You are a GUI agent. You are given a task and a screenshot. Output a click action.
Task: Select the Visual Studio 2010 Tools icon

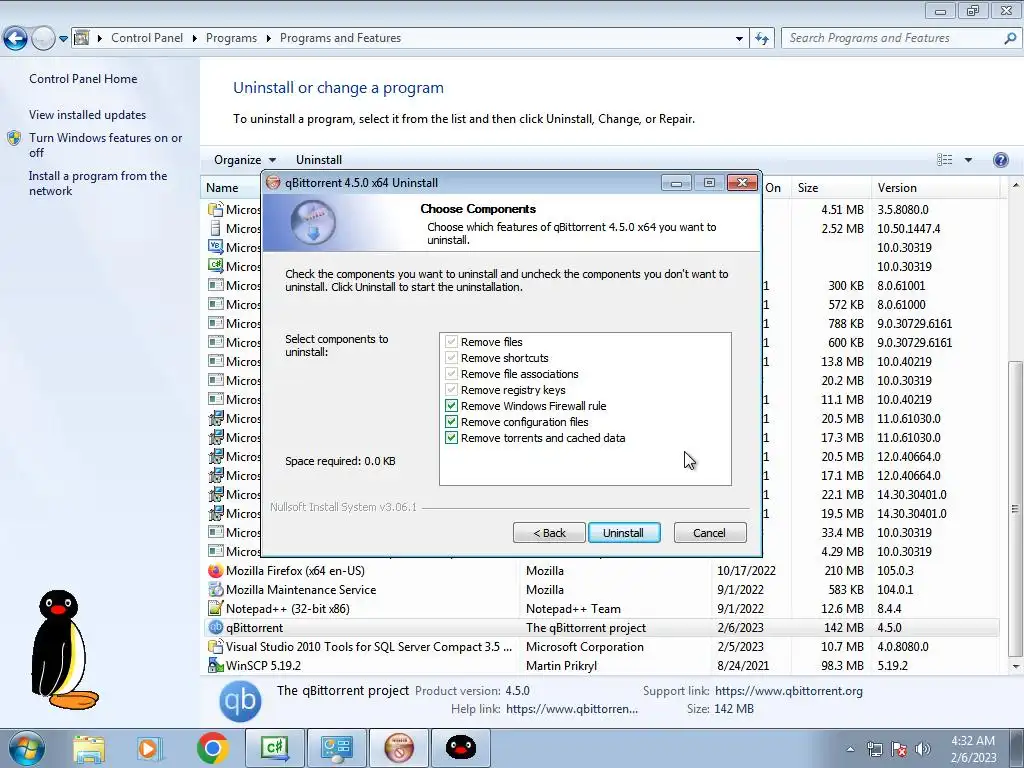coord(216,647)
